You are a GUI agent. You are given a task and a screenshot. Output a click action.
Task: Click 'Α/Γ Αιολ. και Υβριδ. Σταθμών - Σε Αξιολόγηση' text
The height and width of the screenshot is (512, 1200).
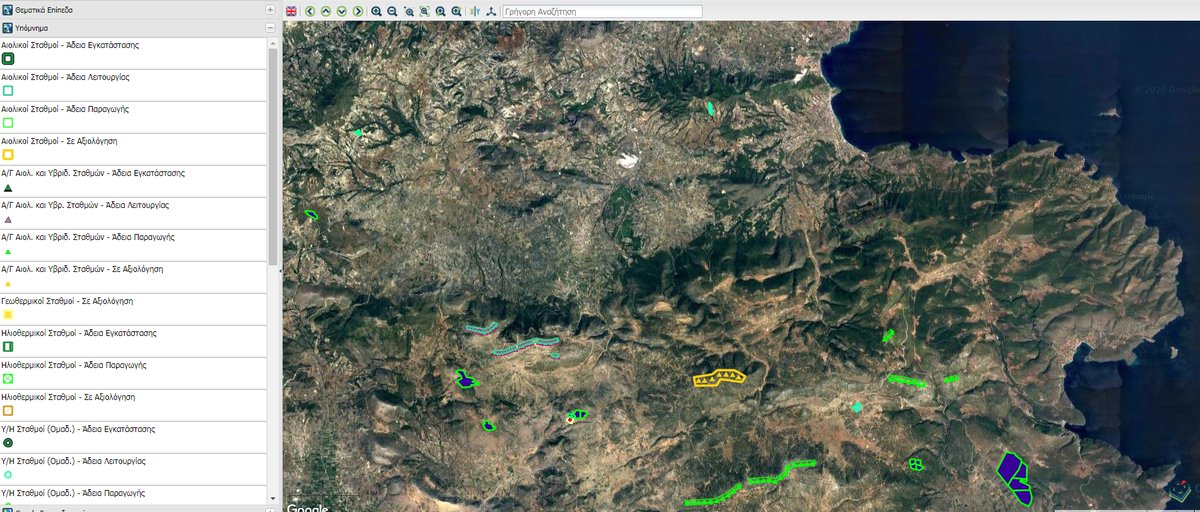[82, 269]
